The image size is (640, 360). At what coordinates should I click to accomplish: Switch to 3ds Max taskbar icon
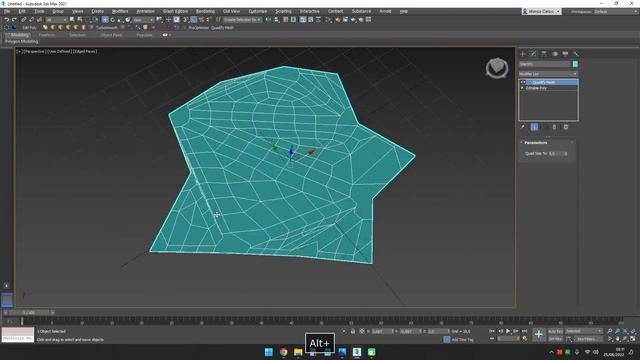(x=357, y=352)
